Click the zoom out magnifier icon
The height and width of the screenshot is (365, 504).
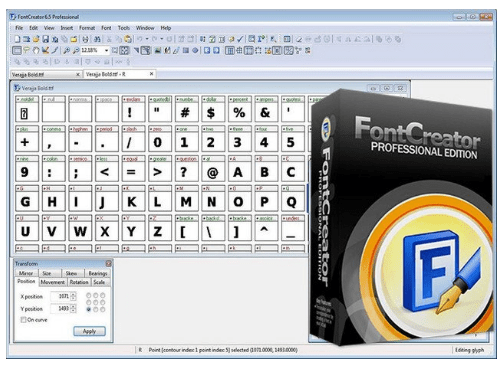tap(76, 50)
